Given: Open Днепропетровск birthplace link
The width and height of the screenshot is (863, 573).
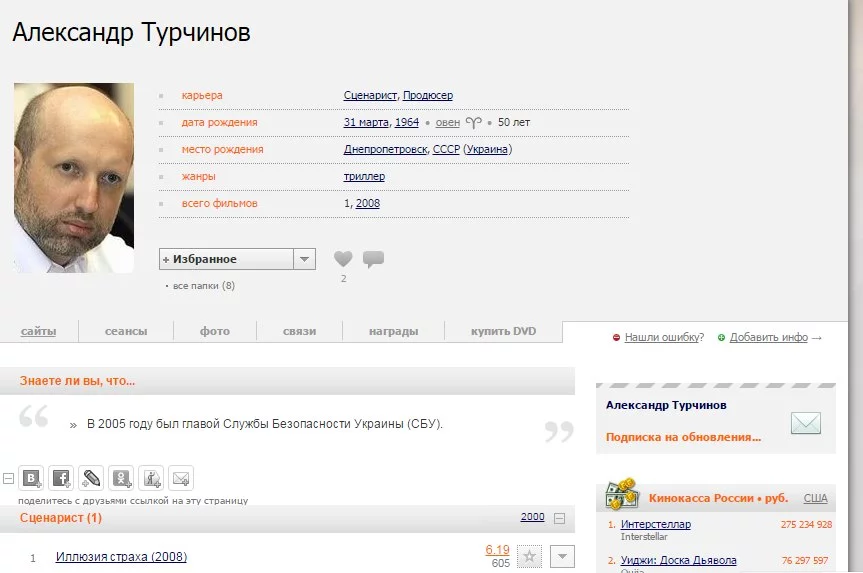Looking at the screenshot, I should (x=385, y=149).
